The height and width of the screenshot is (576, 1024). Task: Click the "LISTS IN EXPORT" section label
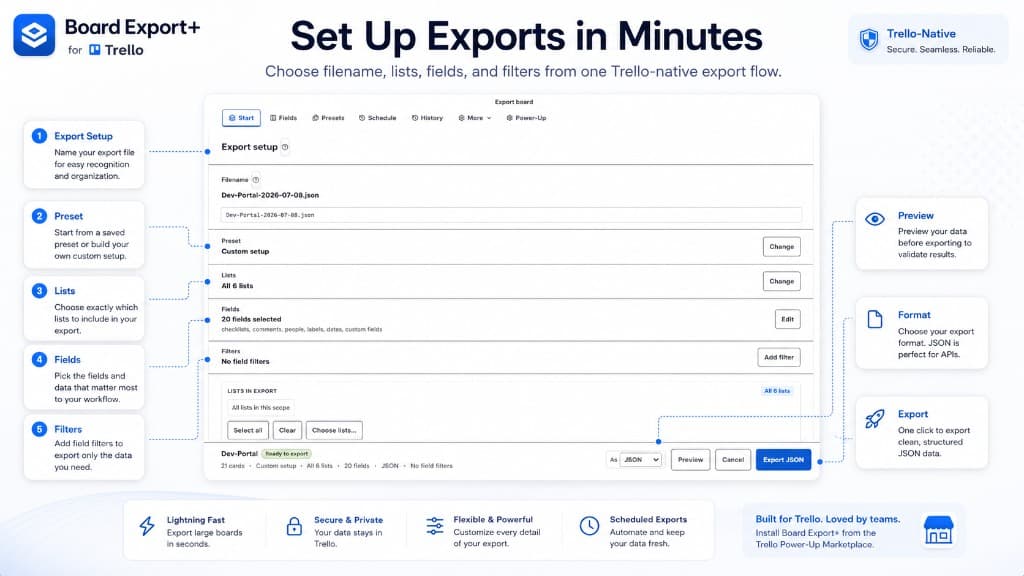click(252, 391)
